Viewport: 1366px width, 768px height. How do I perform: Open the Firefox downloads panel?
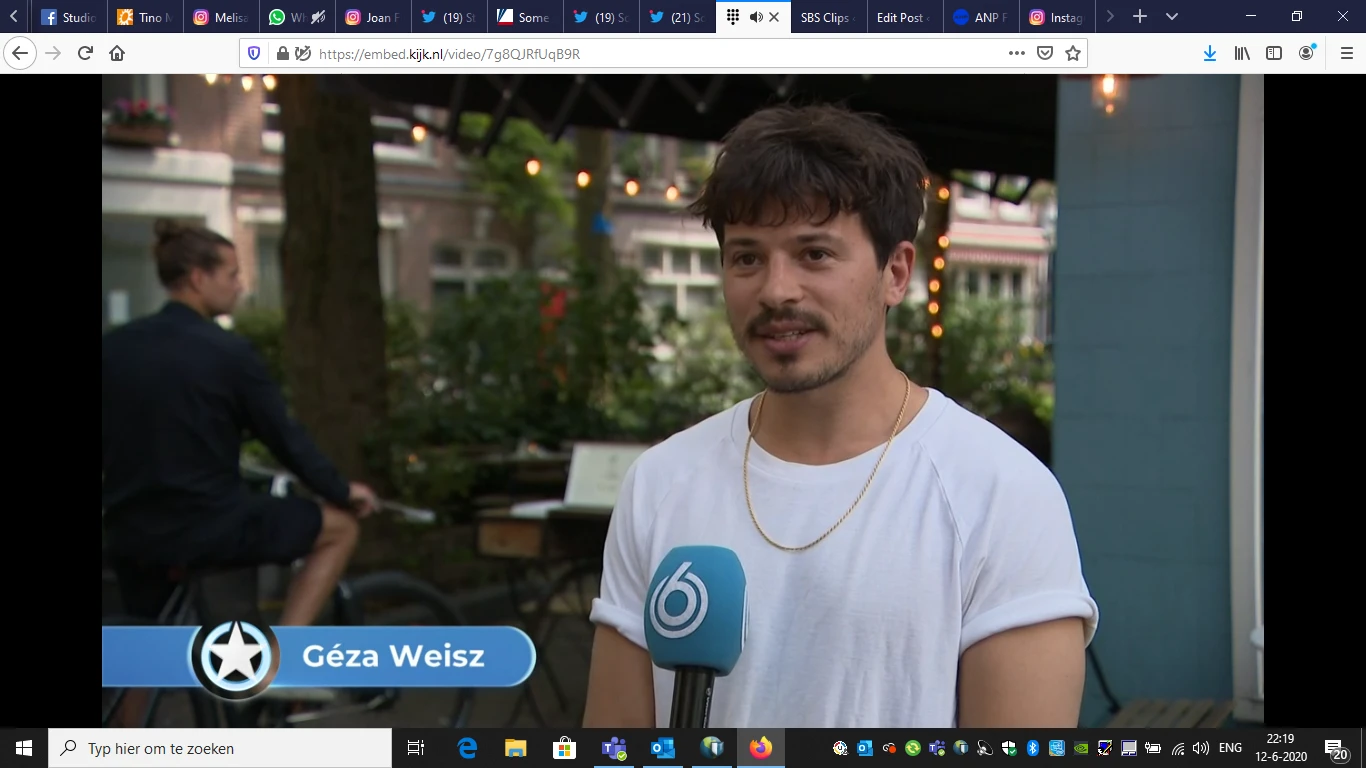pos(1210,54)
